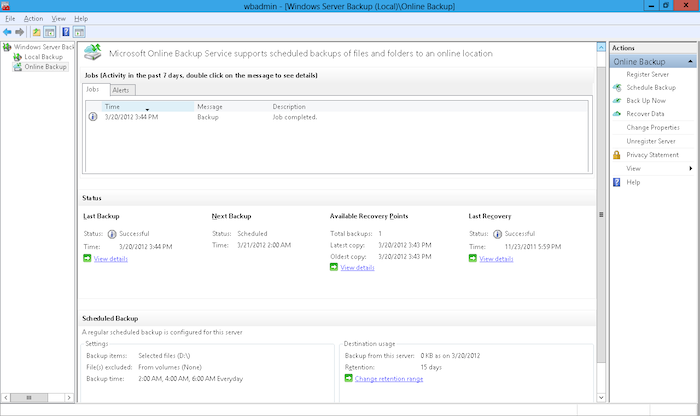Click the blue Help icon in the toolbar
Screen dimensions: 700x416
tap(65, 31)
